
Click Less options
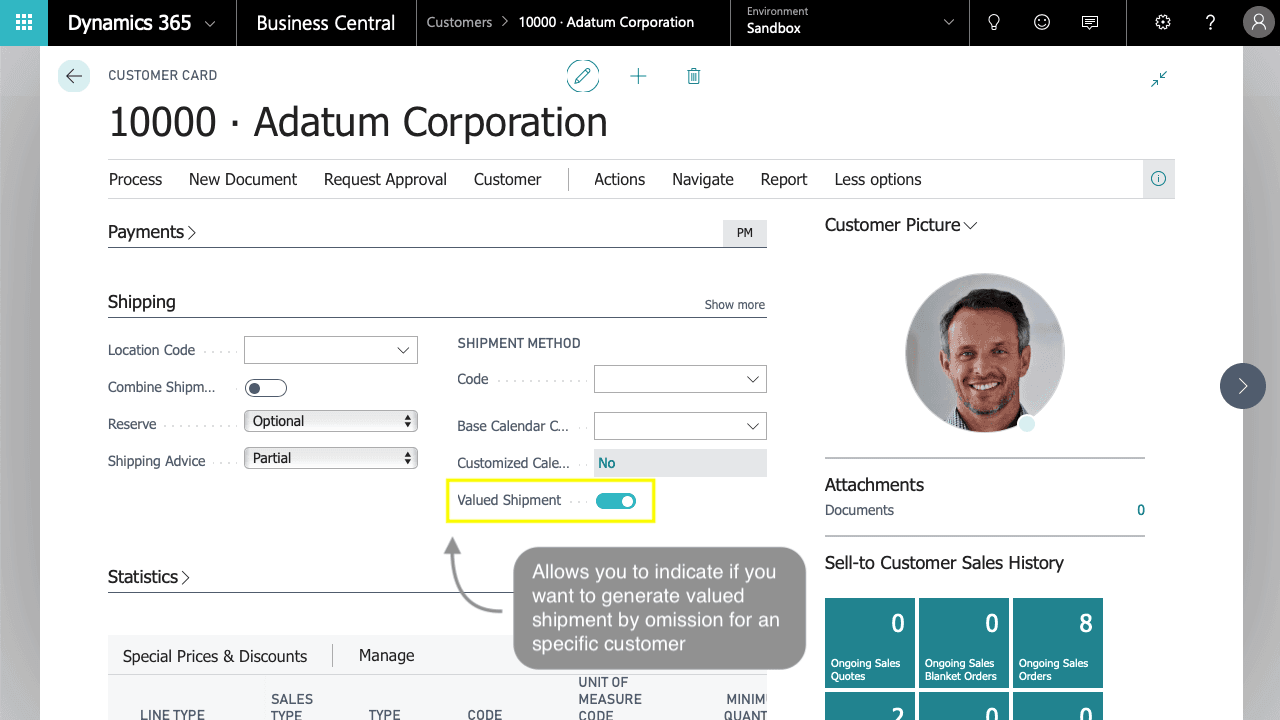(878, 180)
